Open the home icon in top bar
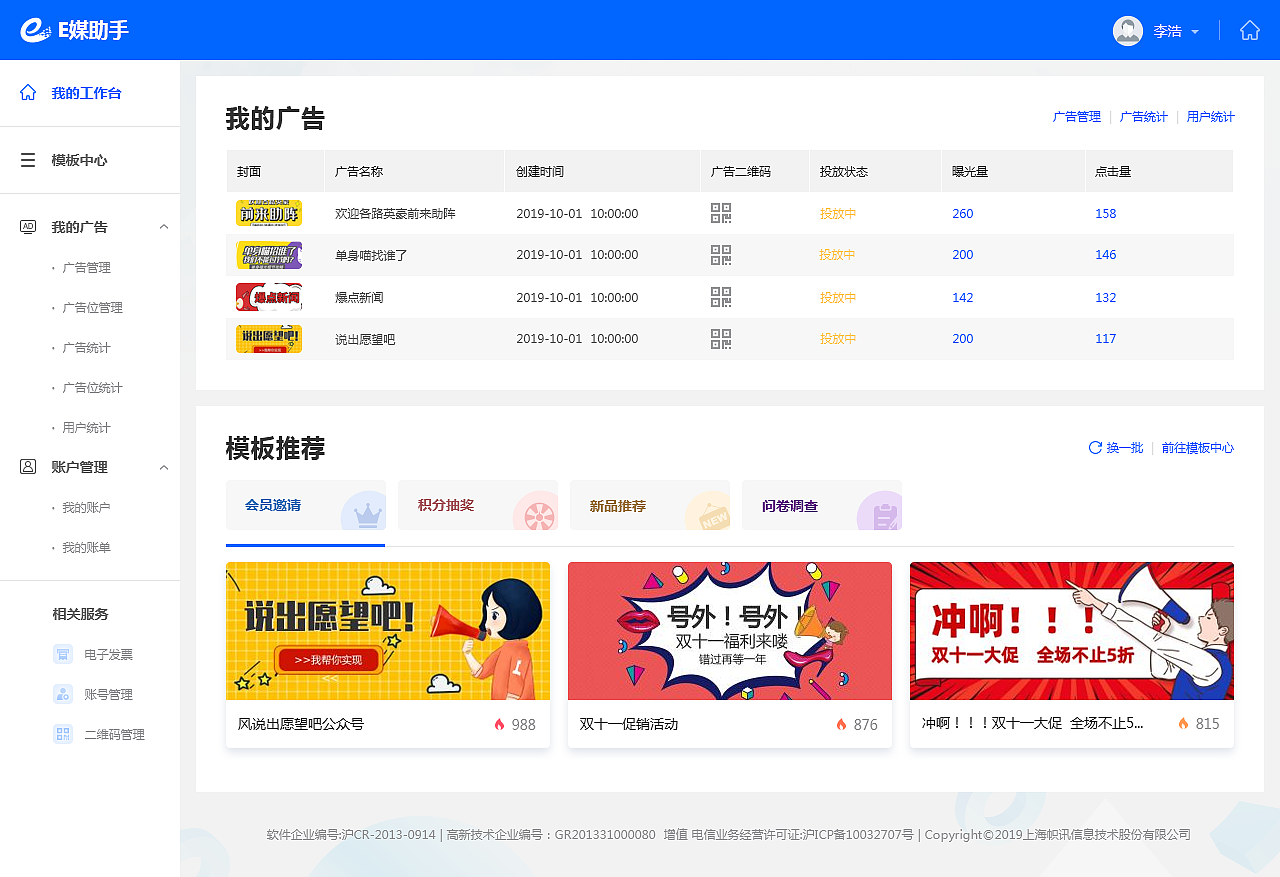This screenshot has height=877, width=1280. [x=1250, y=30]
